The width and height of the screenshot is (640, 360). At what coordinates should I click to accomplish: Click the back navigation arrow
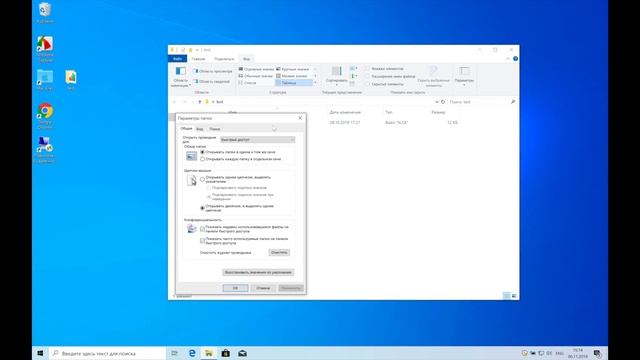175,102
